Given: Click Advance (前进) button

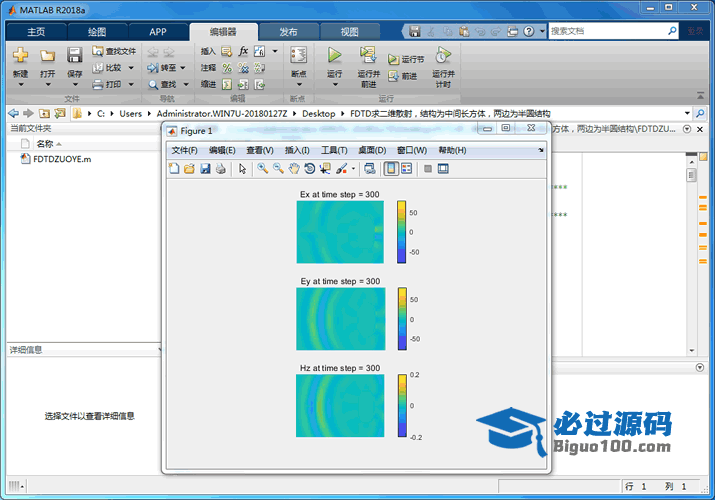Looking at the screenshot, I should [403, 76].
